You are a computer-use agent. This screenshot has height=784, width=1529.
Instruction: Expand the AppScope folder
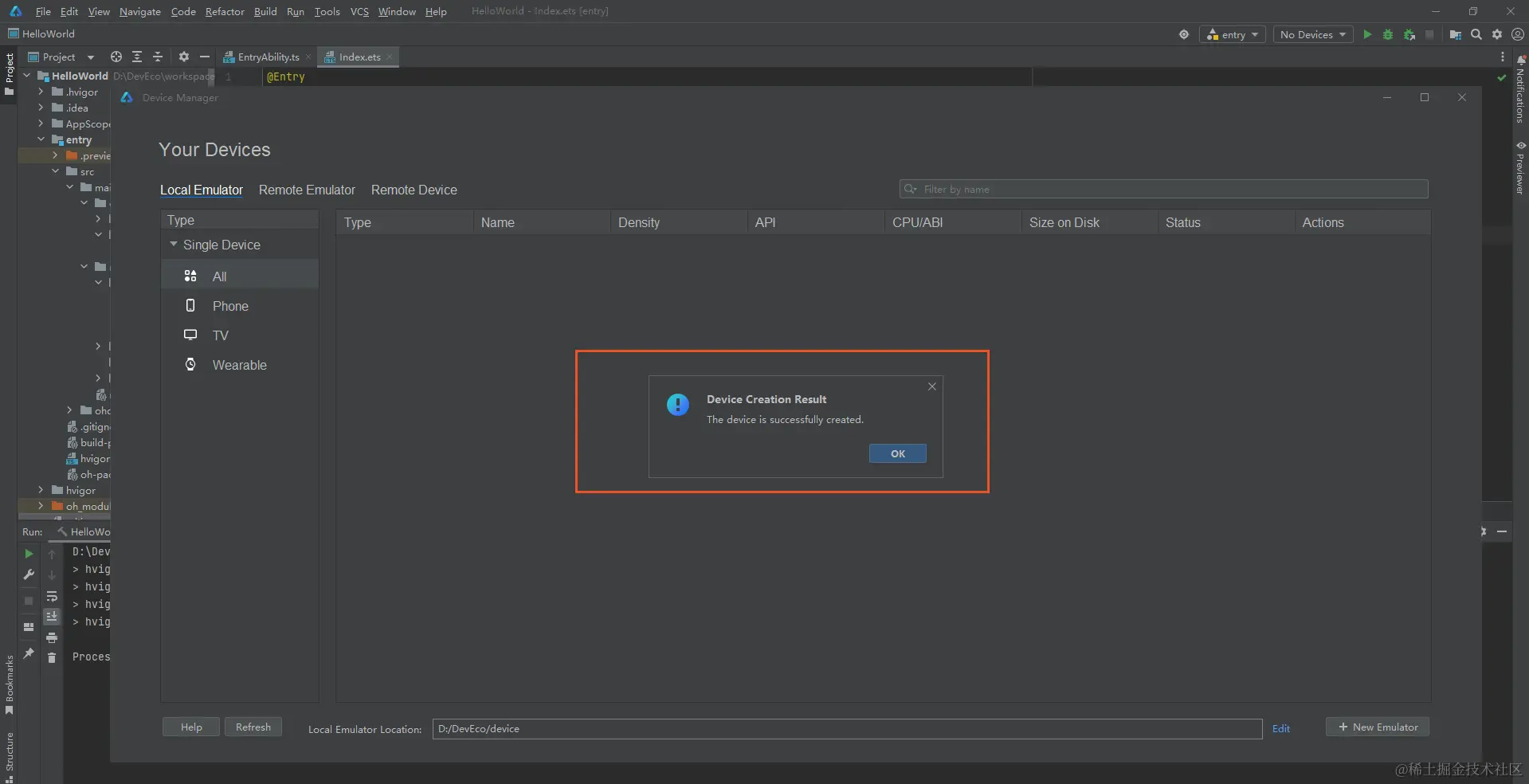[41, 123]
